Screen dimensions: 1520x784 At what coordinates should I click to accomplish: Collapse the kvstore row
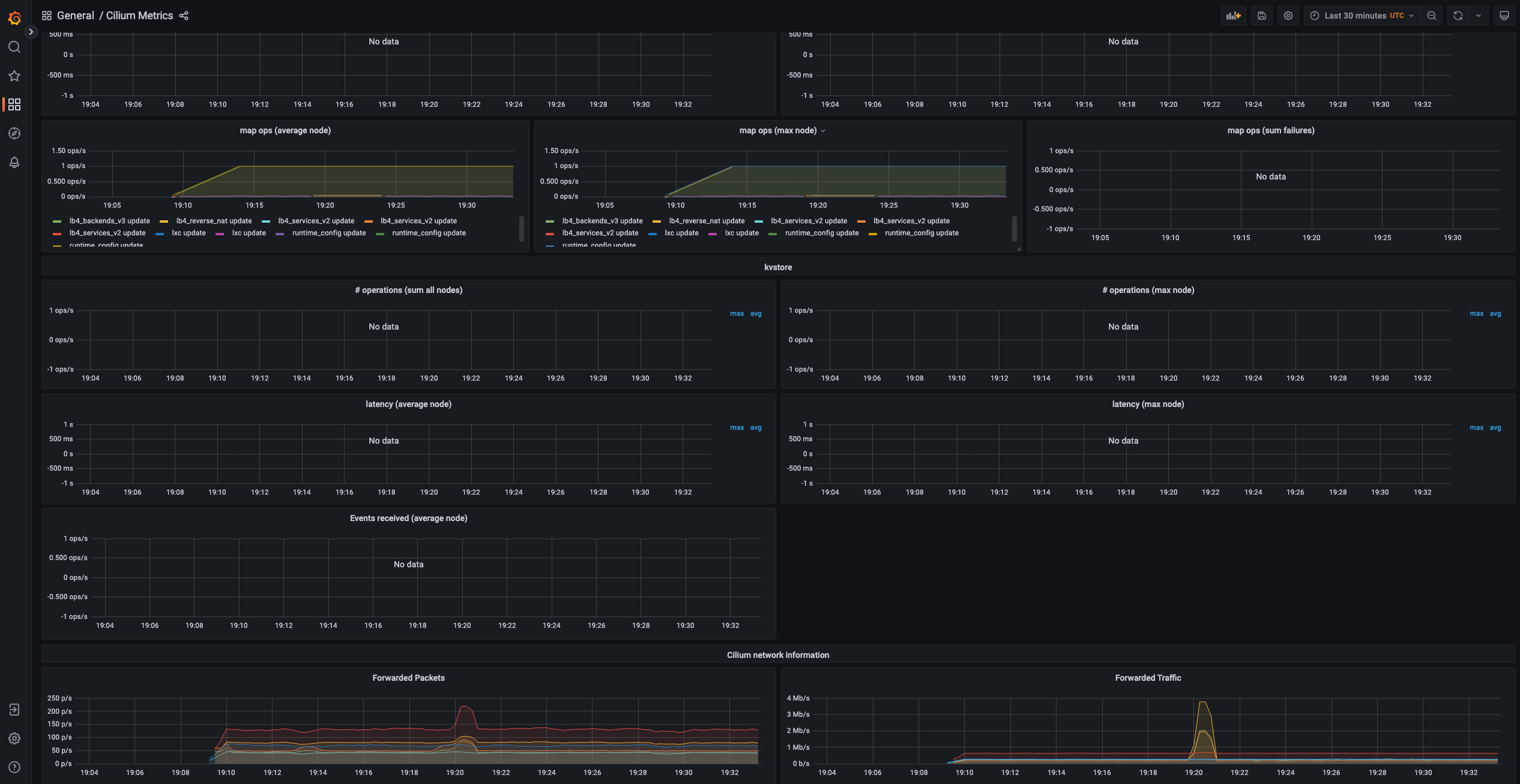click(778, 267)
